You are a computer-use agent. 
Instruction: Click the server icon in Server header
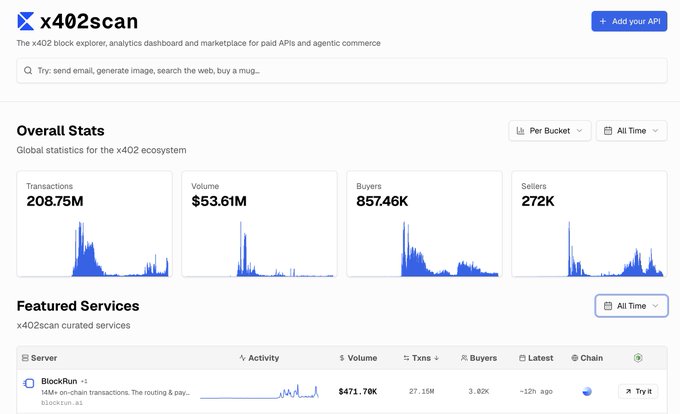(x=25, y=358)
